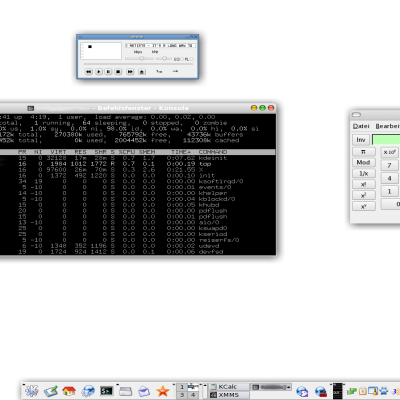Click the green network monitor tray icon
Viewport: 400px width, 400px height.
[352, 391]
